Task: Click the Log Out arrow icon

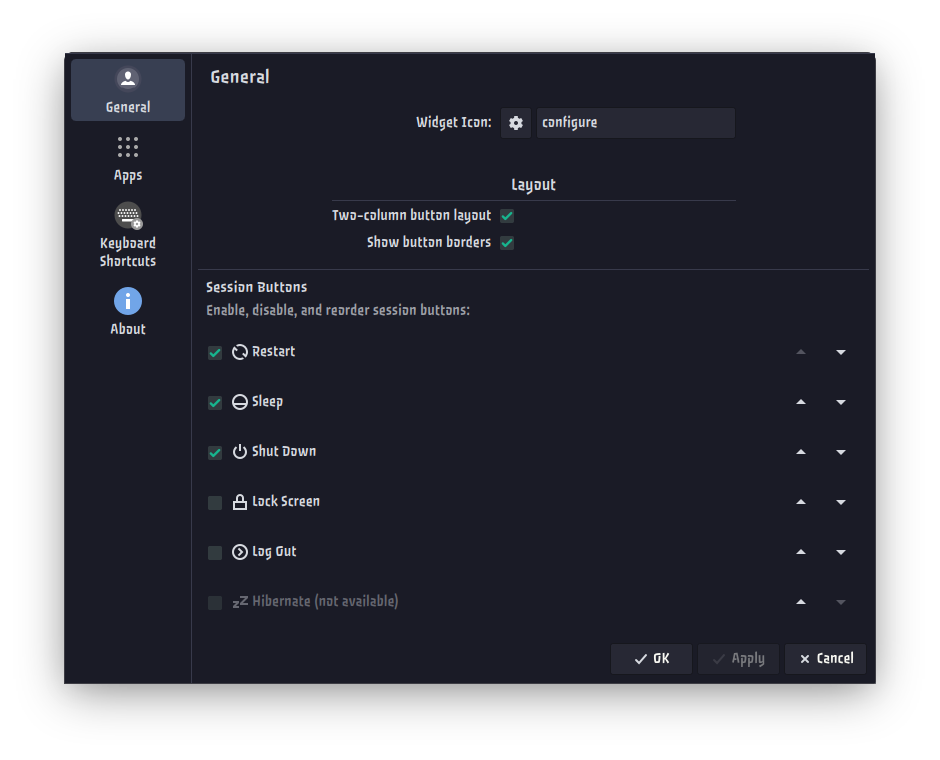Action: coord(240,552)
